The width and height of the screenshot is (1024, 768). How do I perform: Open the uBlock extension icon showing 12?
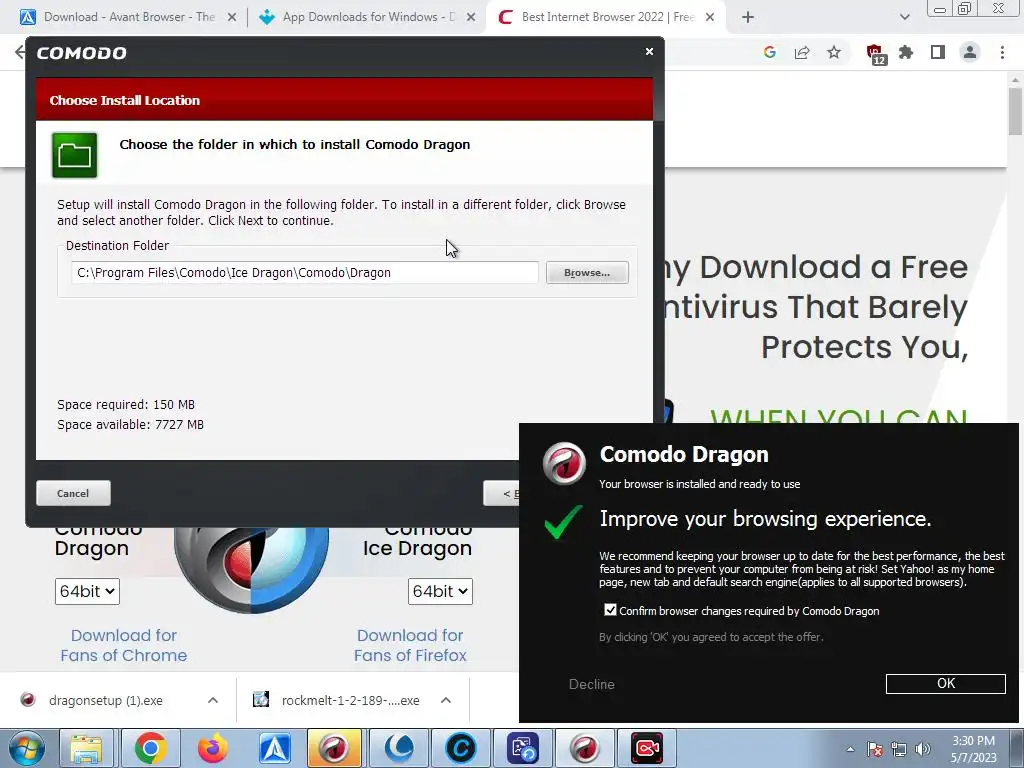pos(875,54)
